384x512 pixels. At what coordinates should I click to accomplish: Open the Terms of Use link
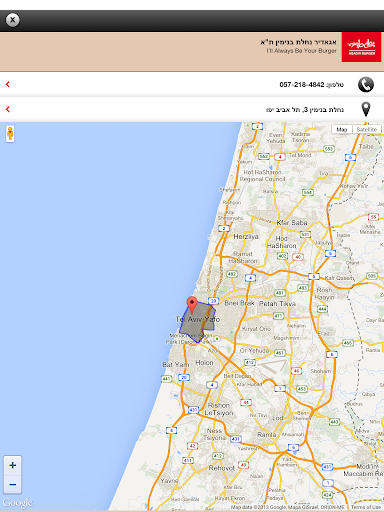tap(366, 507)
